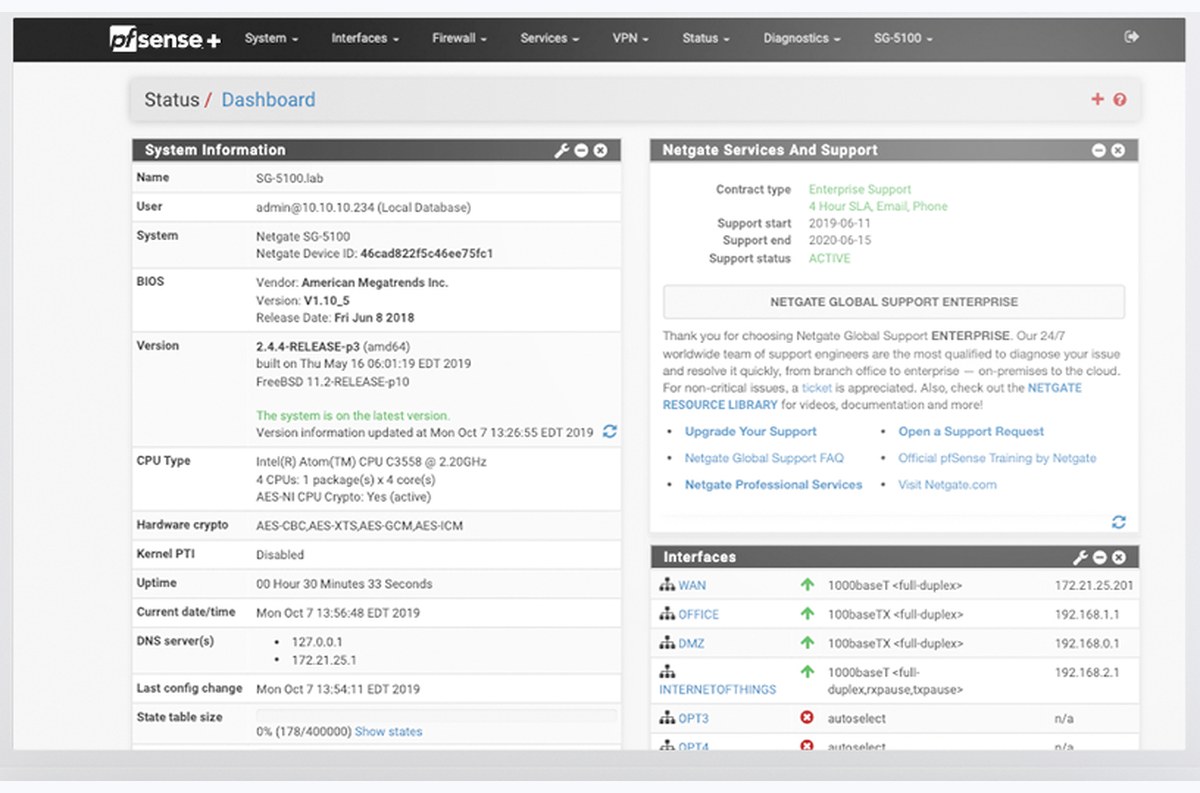Image resolution: width=1200 pixels, height=793 pixels.
Task: Click OFFICE green up arrow status
Action: point(807,614)
